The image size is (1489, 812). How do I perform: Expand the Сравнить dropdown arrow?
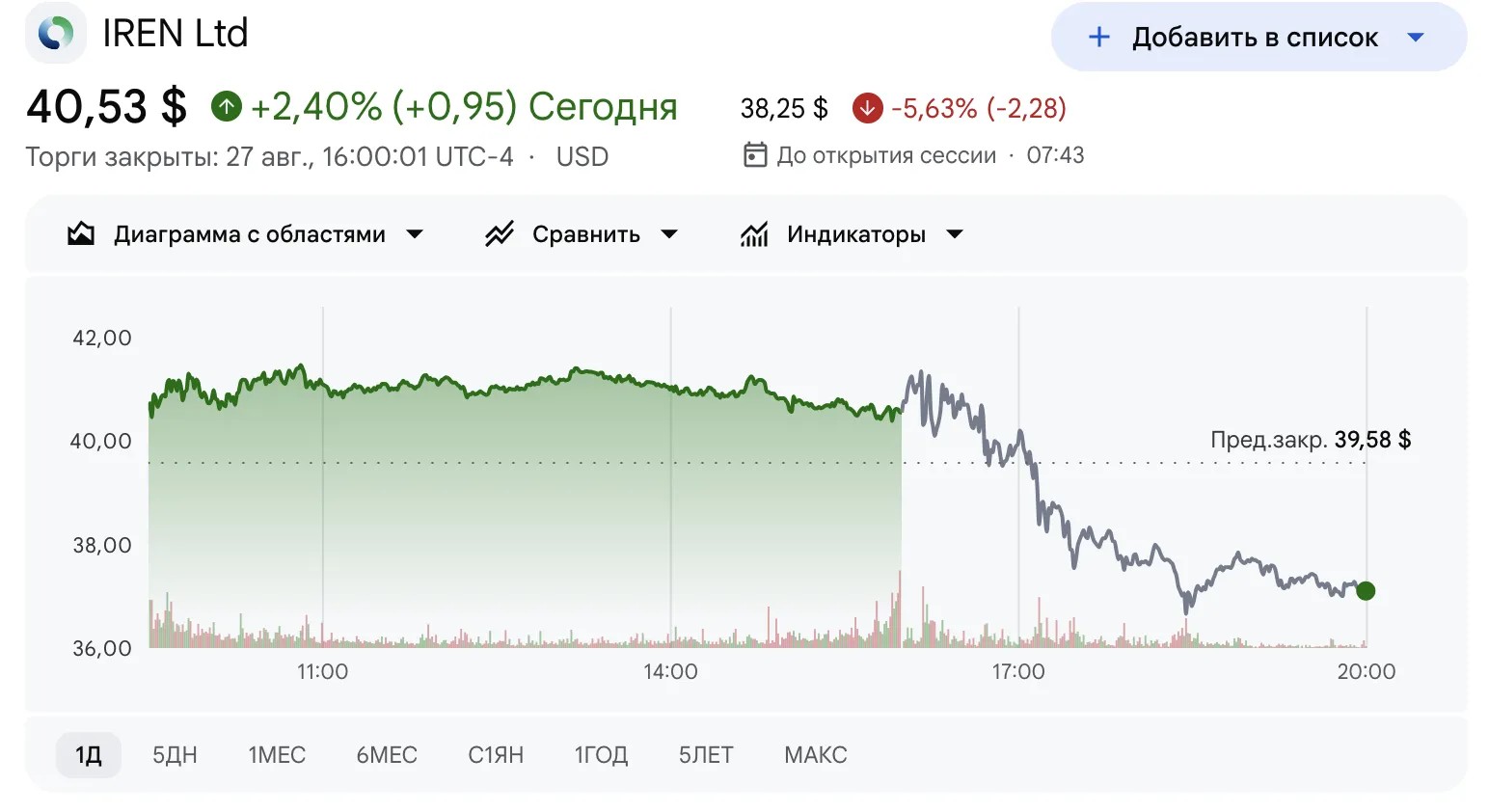669,234
